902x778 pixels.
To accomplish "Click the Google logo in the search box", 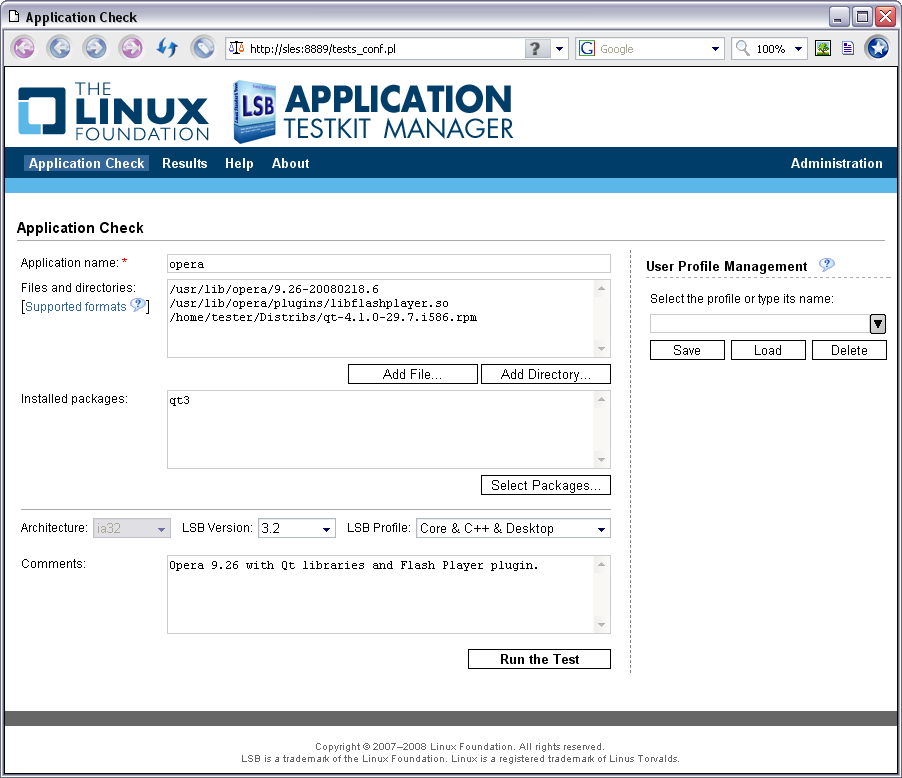I will tap(587, 48).
